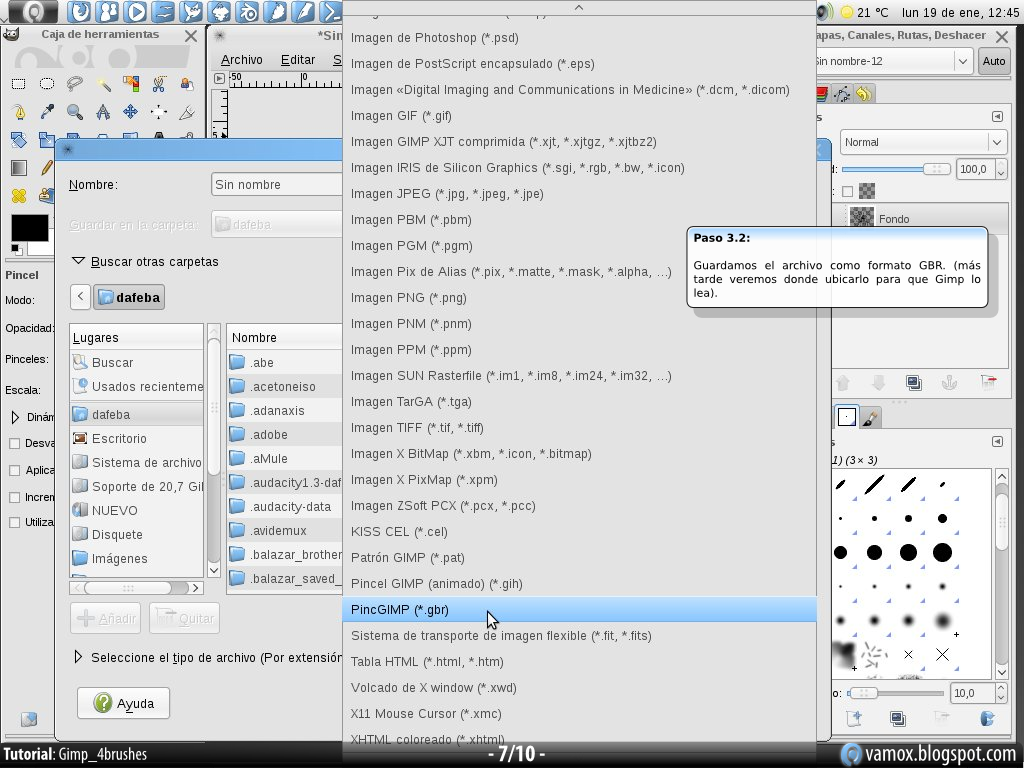Image resolution: width=1024 pixels, height=770 pixels.
Task: Create a new brush with the page icon
Action: (854, 719)
